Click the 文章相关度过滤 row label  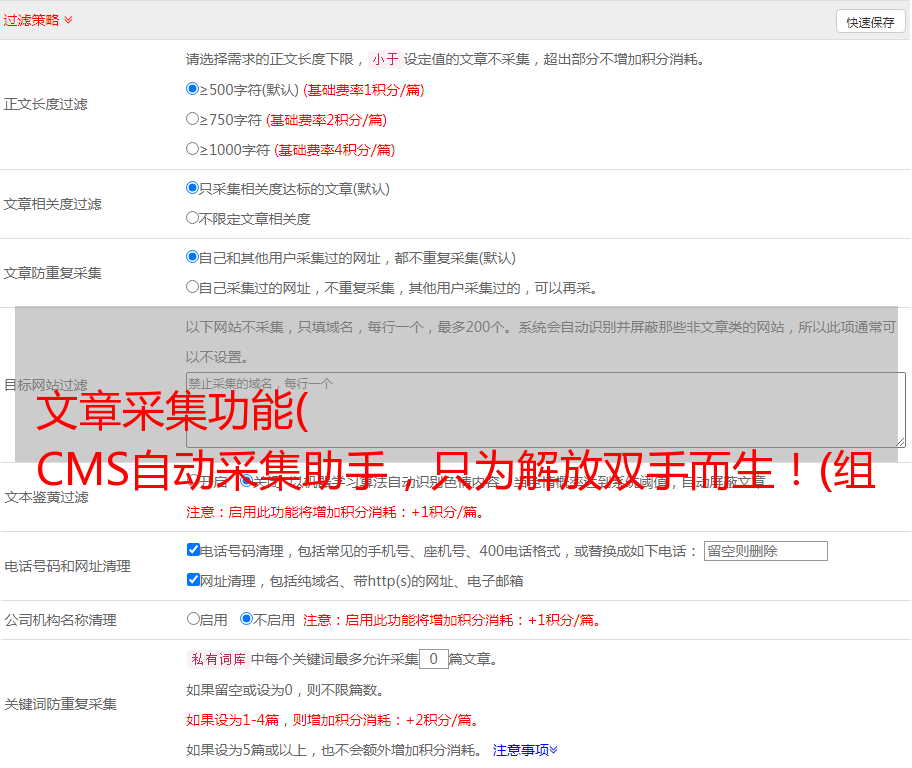(x=52, y=204)
